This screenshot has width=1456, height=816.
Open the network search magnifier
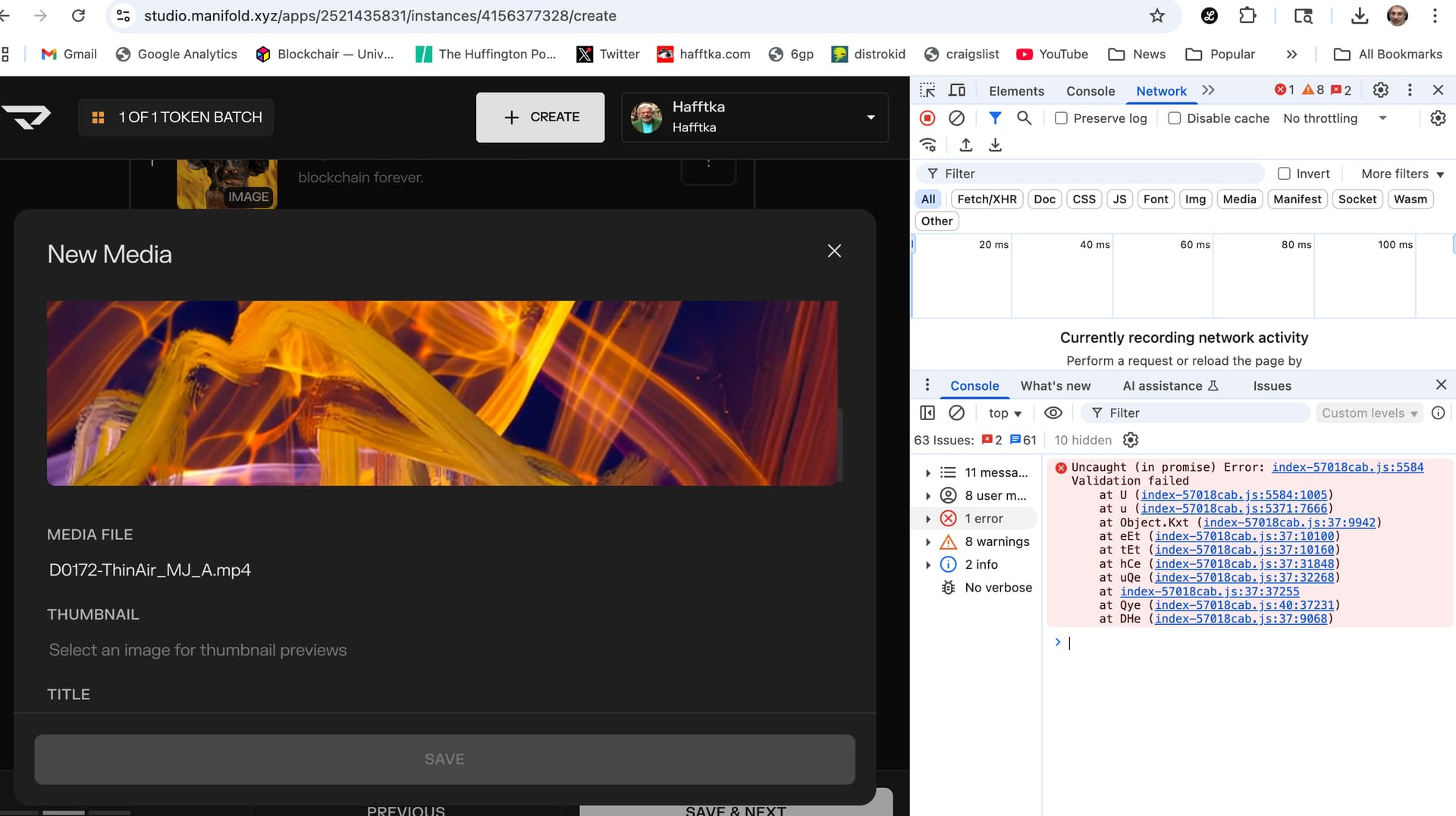[1024, 118]
